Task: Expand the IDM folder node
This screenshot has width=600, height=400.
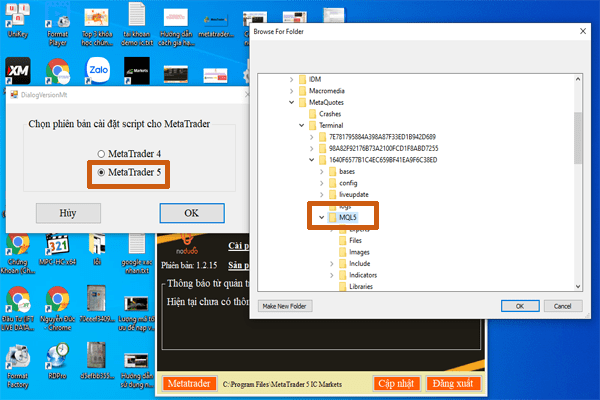Action: [x=292, y=80]
